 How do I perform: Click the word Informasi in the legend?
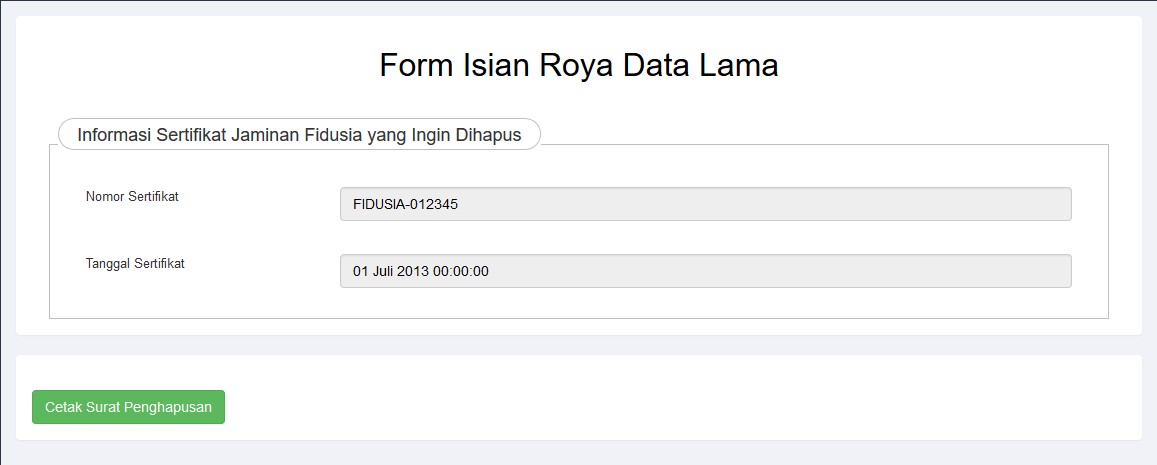tap(115, 135)
